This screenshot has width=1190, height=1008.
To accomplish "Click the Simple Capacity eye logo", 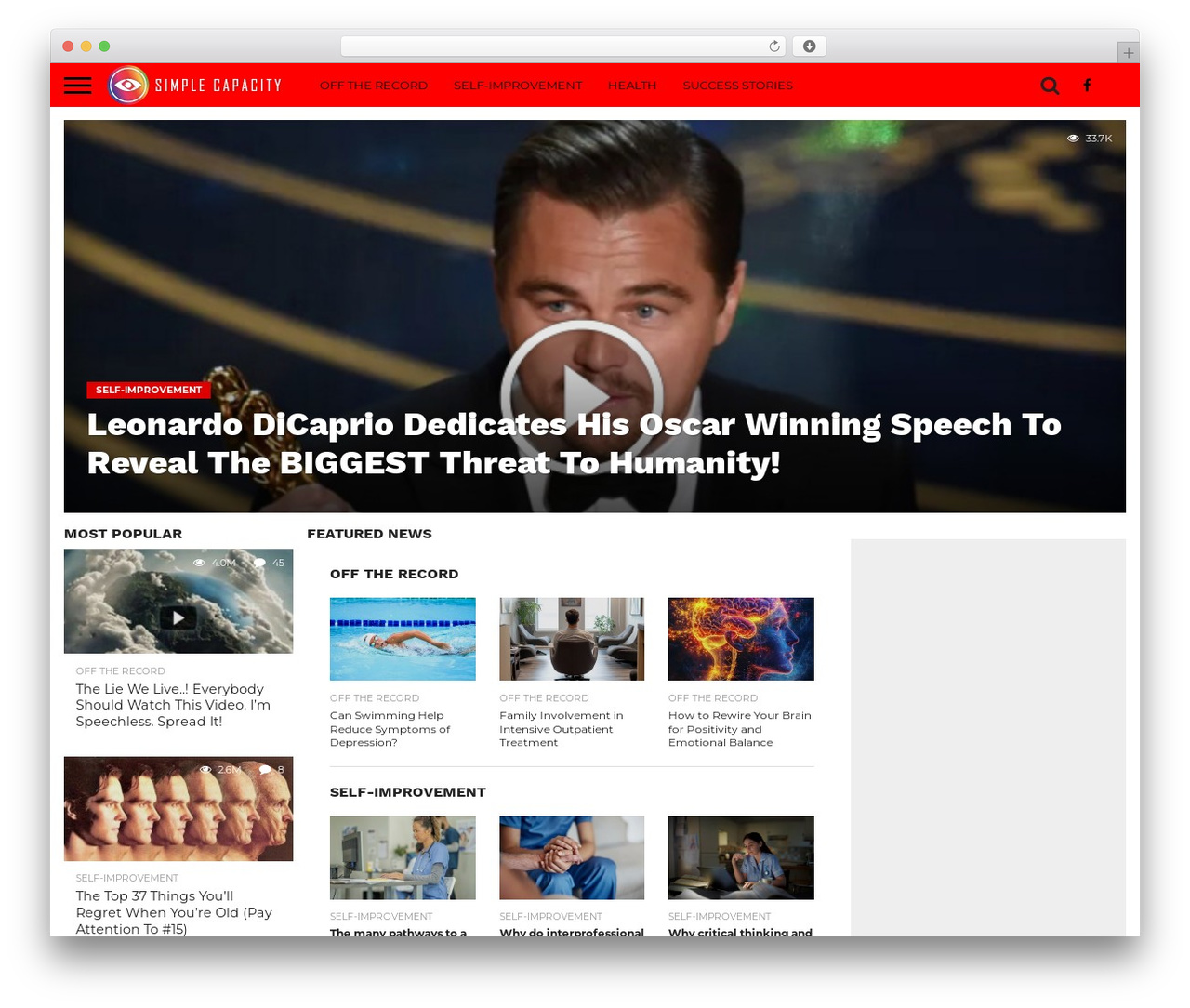I will click(128, 86).
